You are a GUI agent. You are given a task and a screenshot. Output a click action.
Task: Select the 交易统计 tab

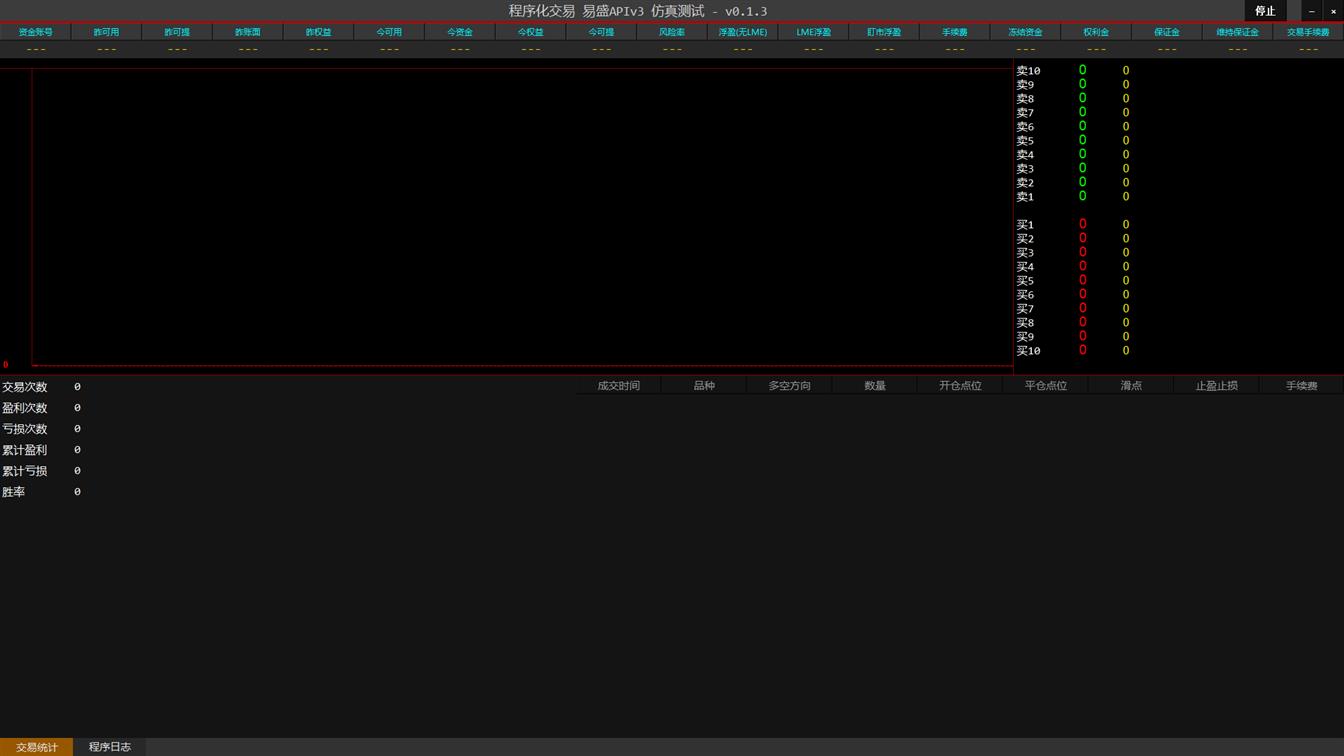[37, 747]
